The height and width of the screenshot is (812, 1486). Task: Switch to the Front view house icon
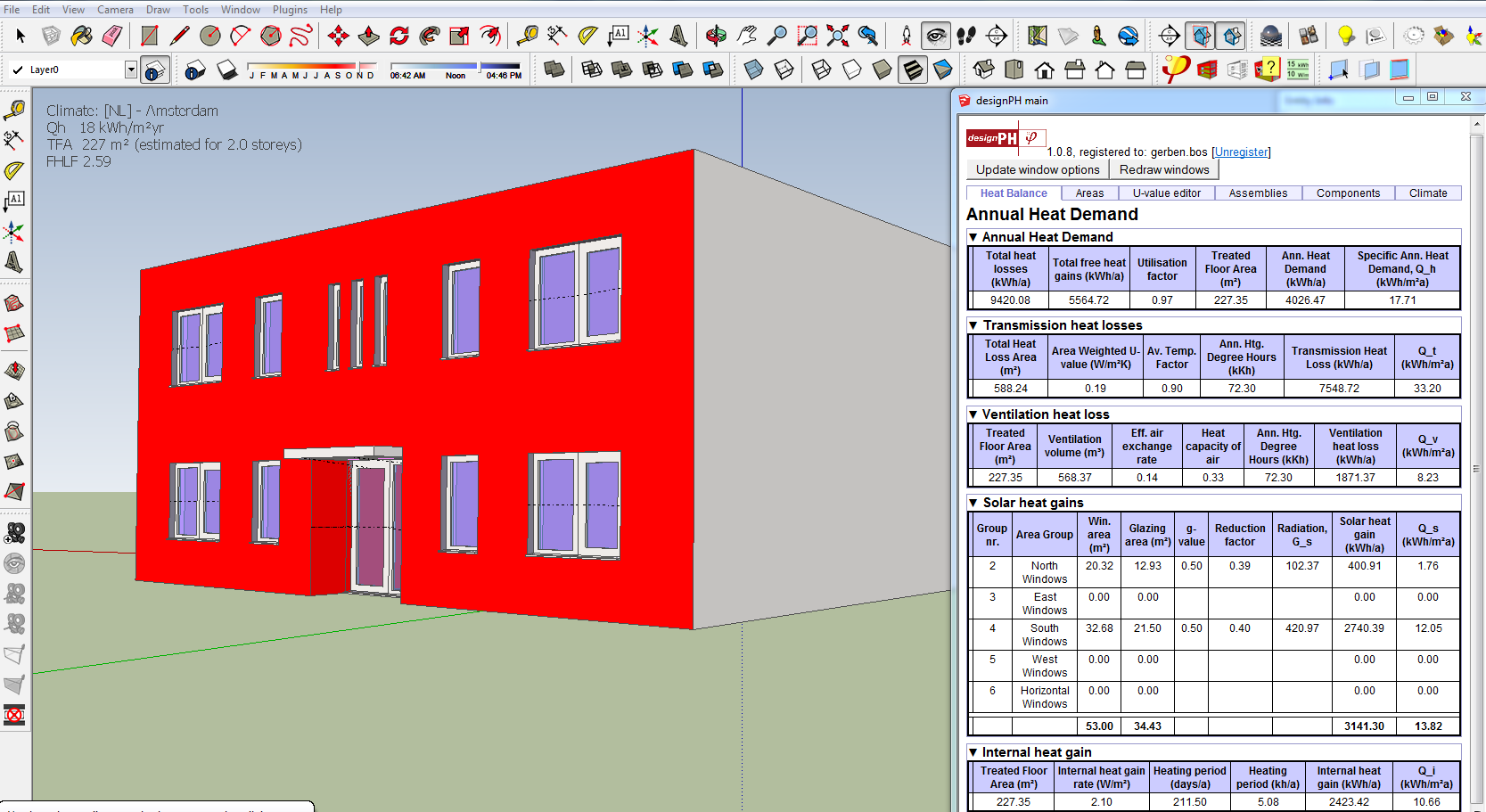click(x=1044, y=70)
